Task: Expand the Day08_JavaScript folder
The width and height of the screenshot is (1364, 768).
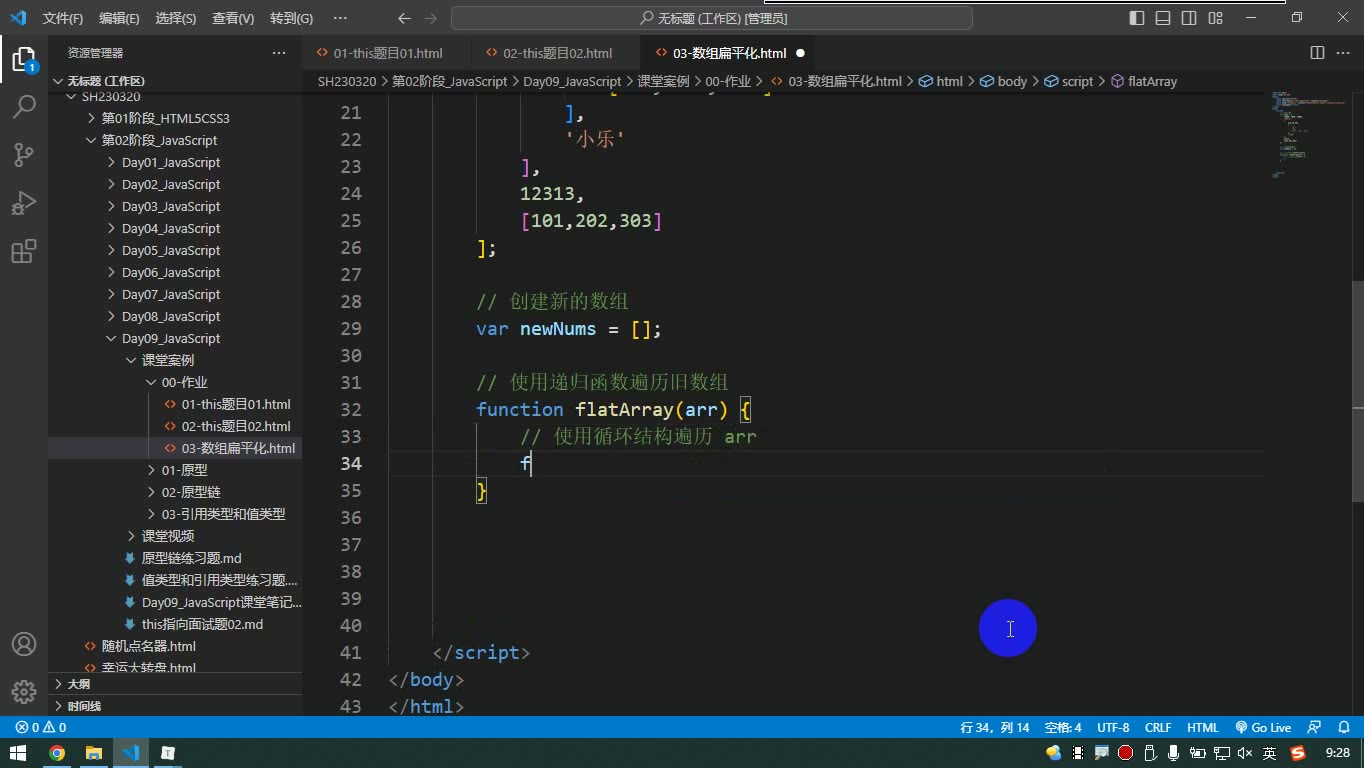Action: [x=170, y=316]
